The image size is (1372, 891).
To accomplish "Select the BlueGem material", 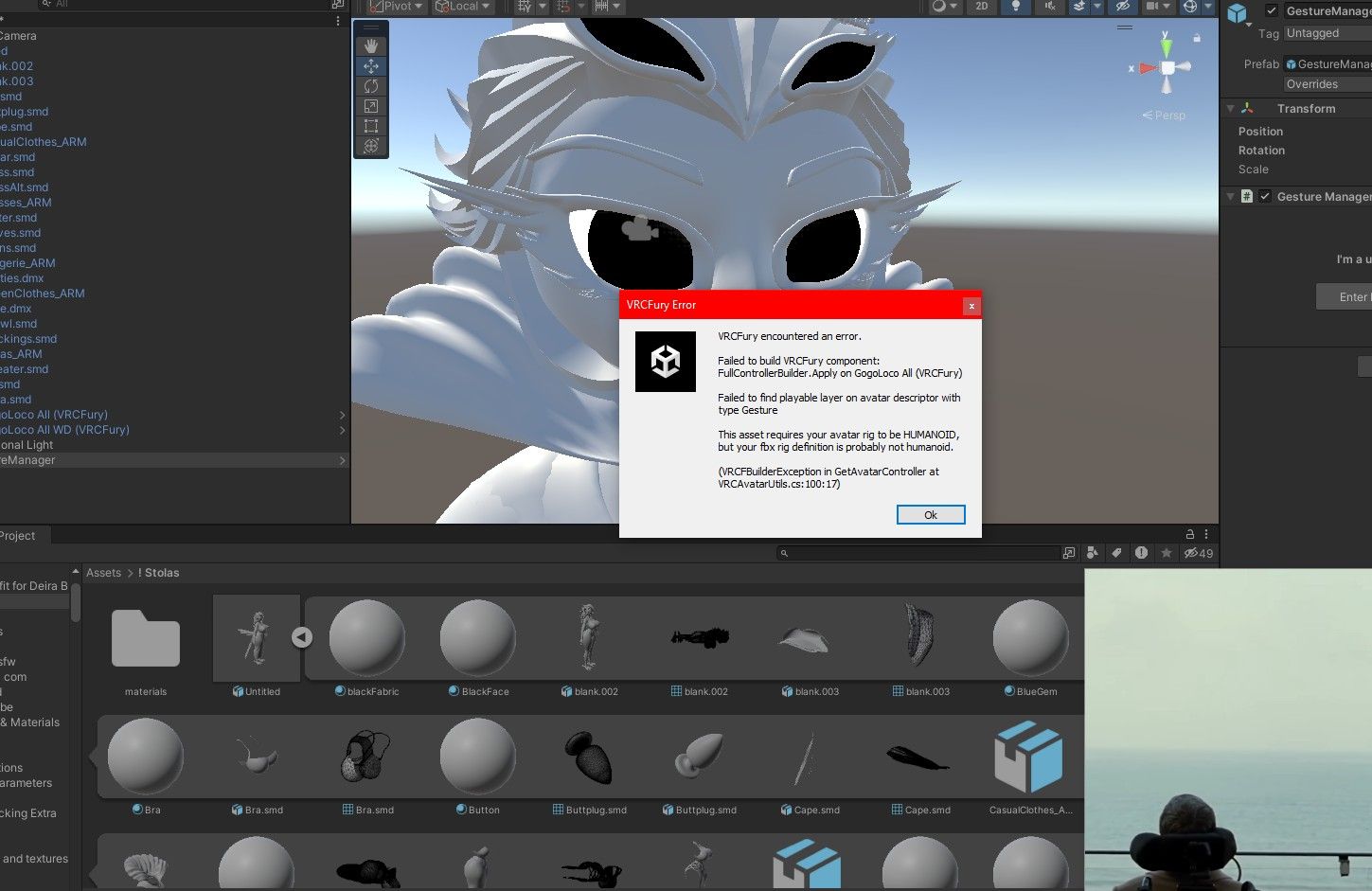I will pos(1030,649).
